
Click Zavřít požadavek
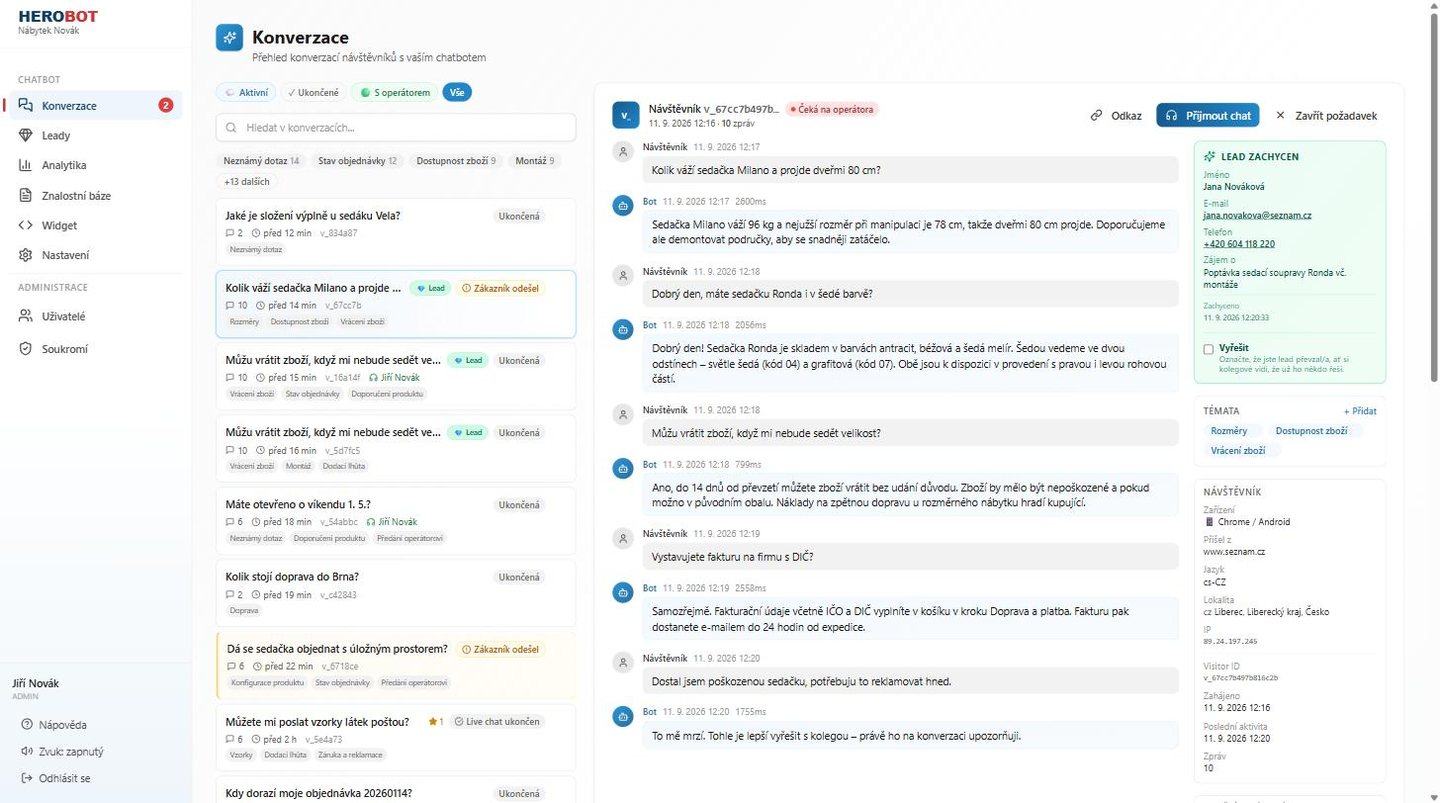[x=1326, y=115]
